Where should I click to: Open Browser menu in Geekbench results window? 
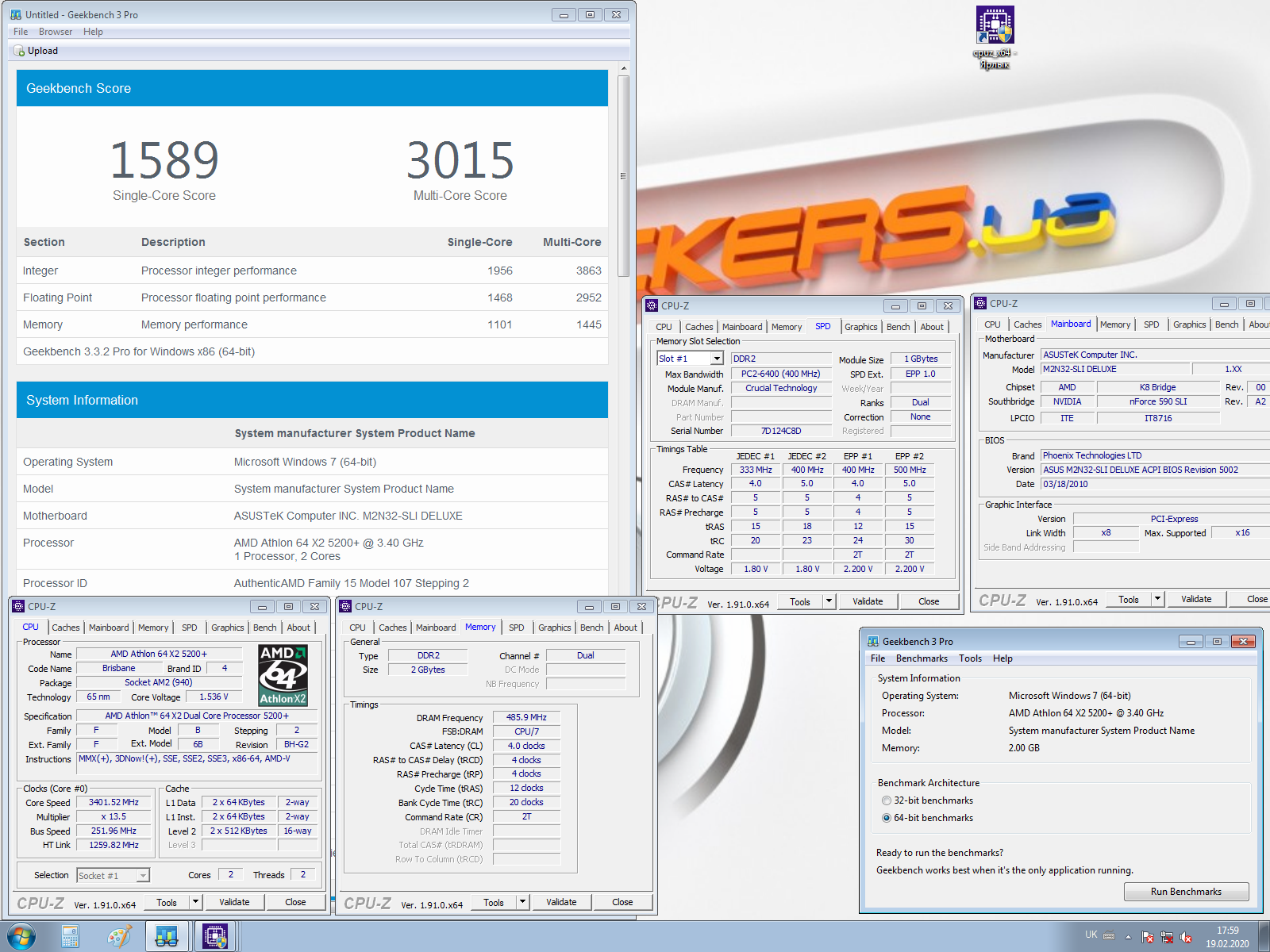click(x=56, y=32)
